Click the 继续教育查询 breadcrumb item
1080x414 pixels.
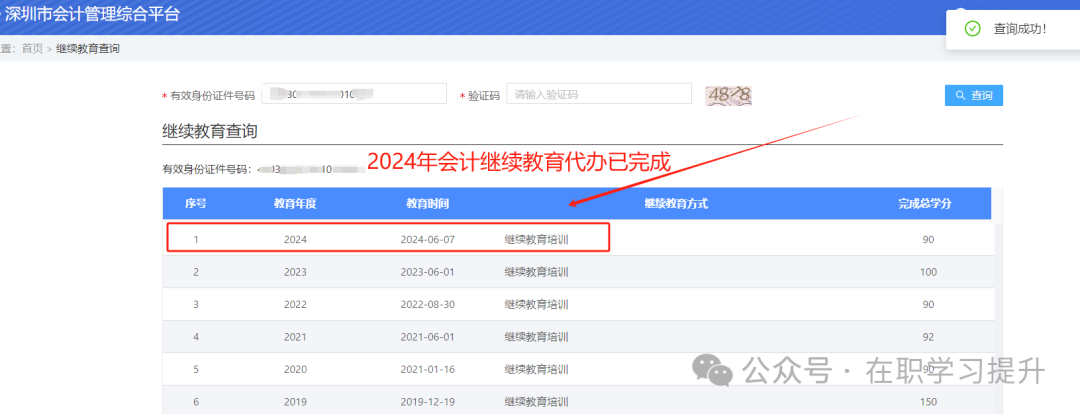pos(88,49)
